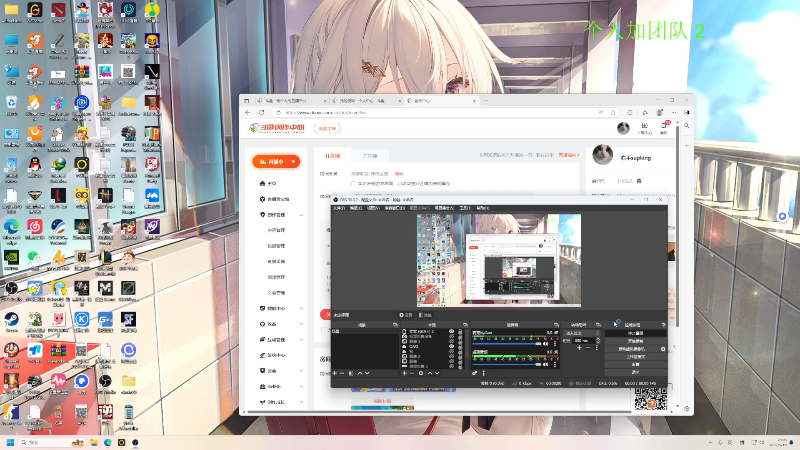
Task: Click Studio Mode in OBS Controls
Action: tap(635, 357)
